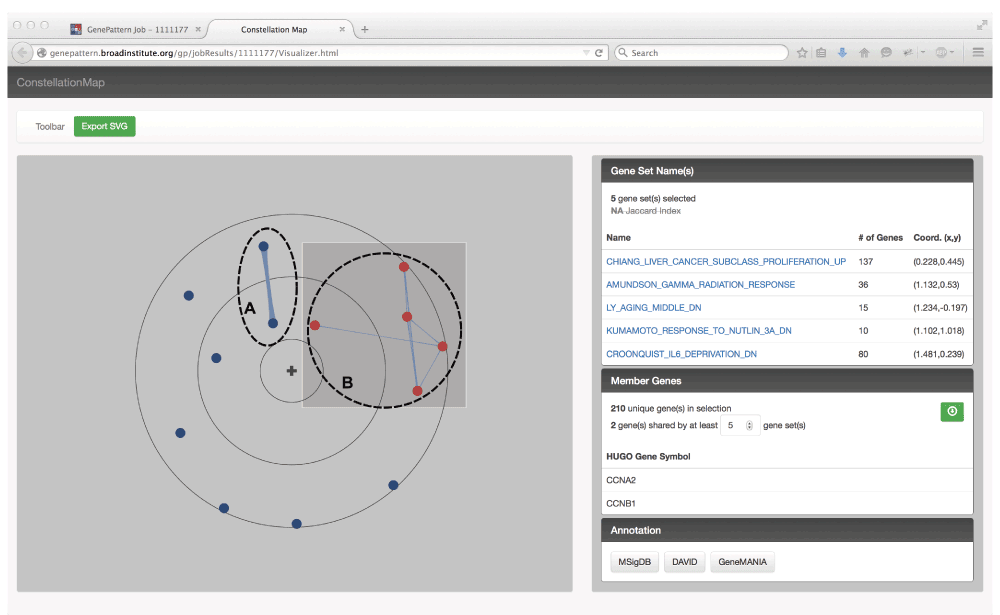Open the AMUNDSON_GAMMA_RADIATION_RESPONSE gene set link
This screenshot has width=1000, height=615.
tap(700, 285)
